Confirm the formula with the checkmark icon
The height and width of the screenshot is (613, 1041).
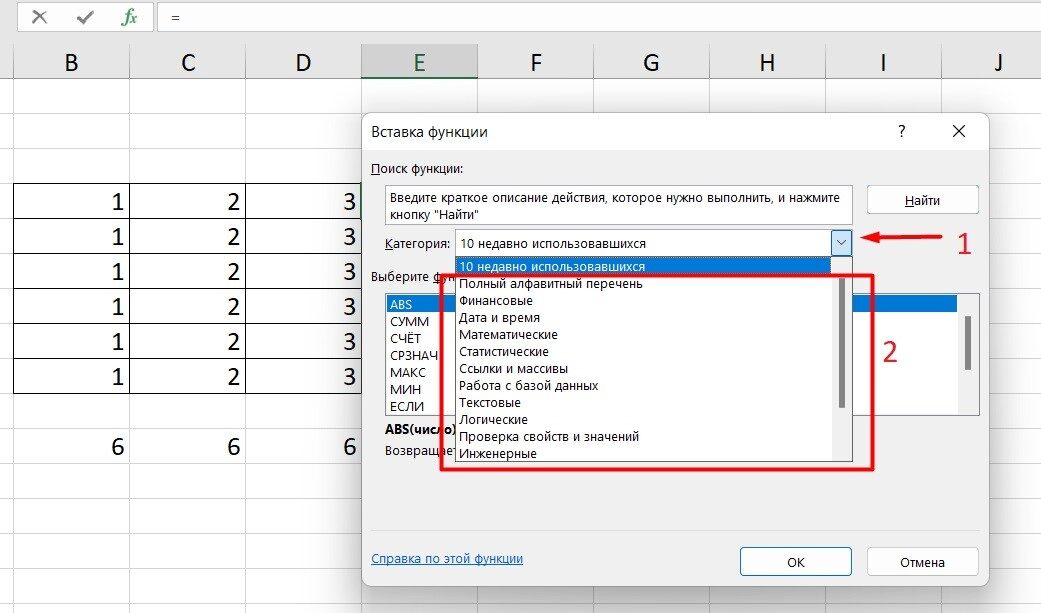[85, 17]
